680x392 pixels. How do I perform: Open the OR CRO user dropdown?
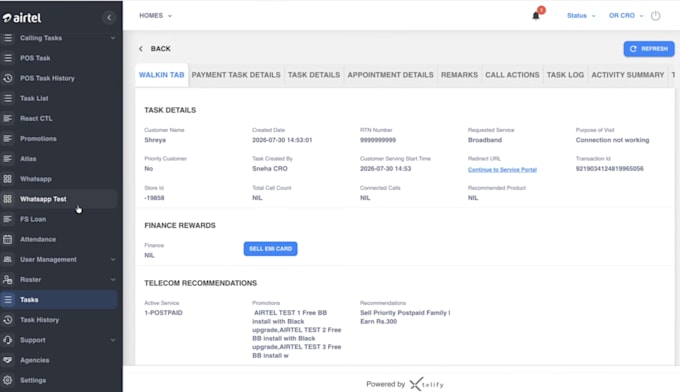point(626,16)
